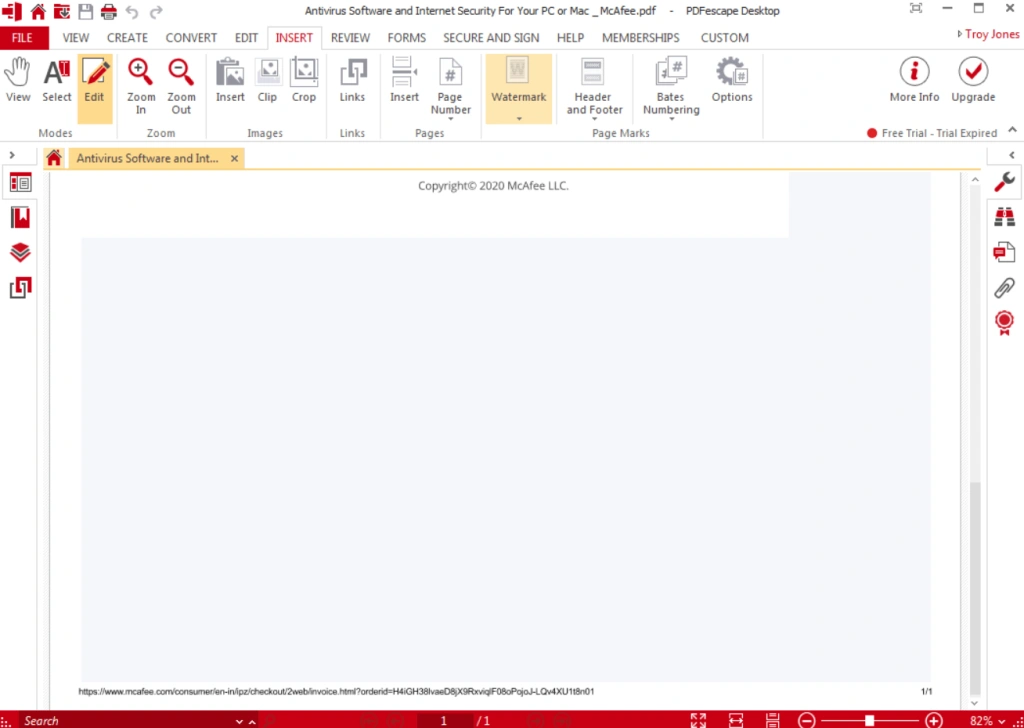Image resolution: width=1024 pixels, height=728 pixels.
Task: Toggle the Edit mode tool
Action: (x=95, y=88)
